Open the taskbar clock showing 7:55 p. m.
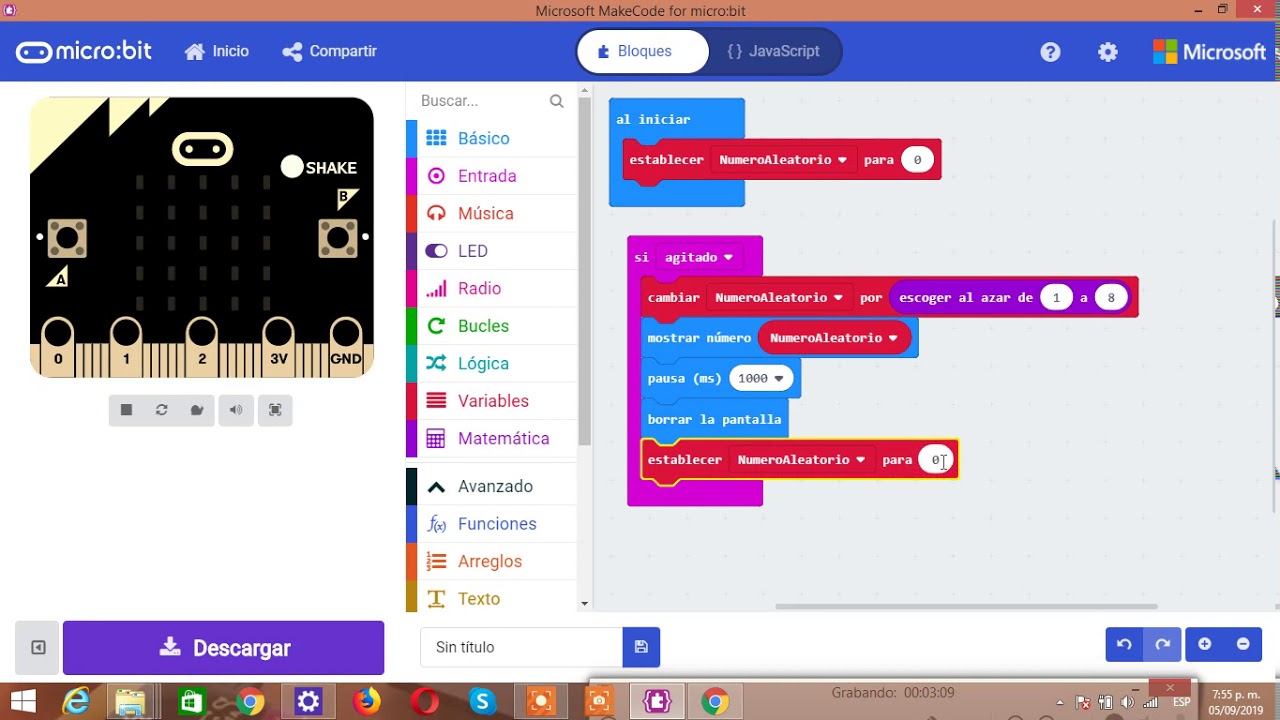The image size is (1280, 720). 1236,702
